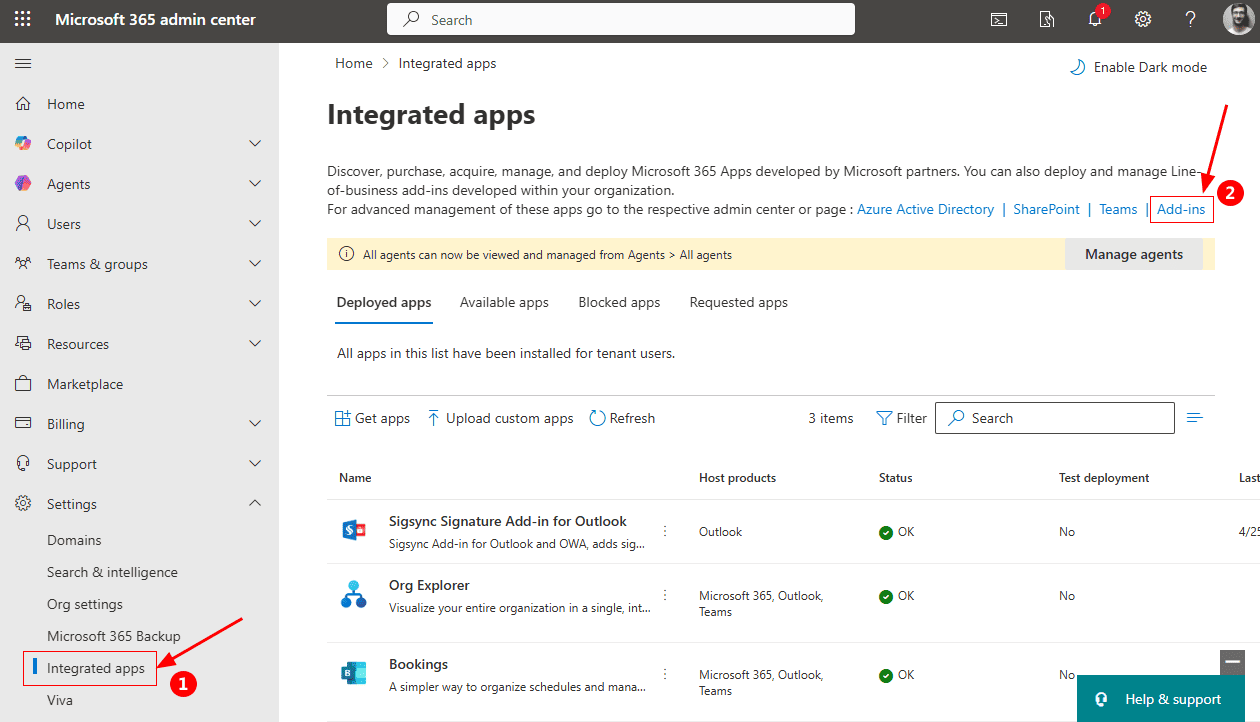Collapse navigation using hamburger menu icon
The width and height of the screenshot is (1260, 722).
[x=23, y=64]
